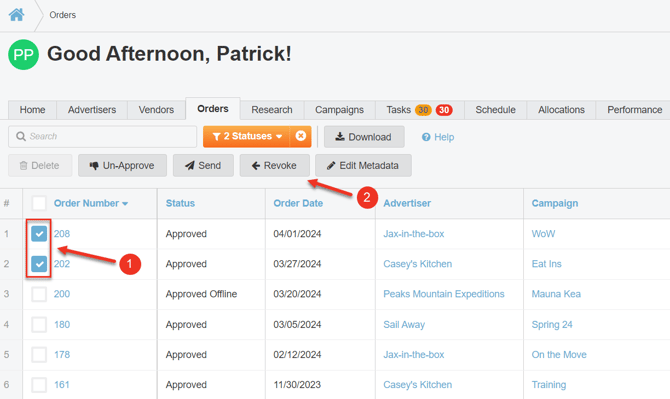Click the Approved Offline status cell
This screenshot has width=670, height=399.
(201, 294)
